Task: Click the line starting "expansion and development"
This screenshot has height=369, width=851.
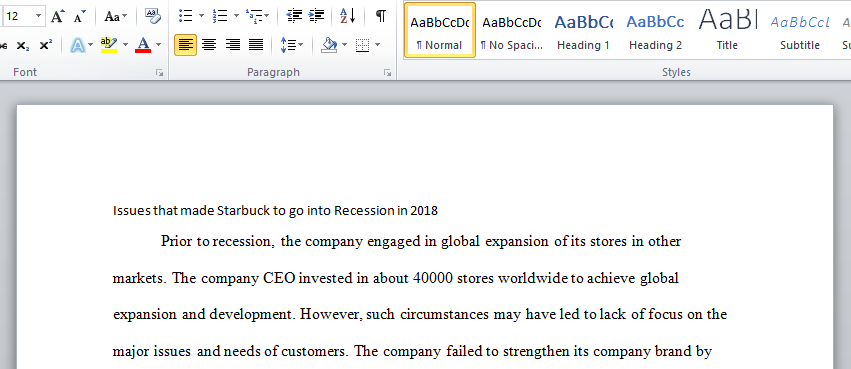Action: click(420, 315)
